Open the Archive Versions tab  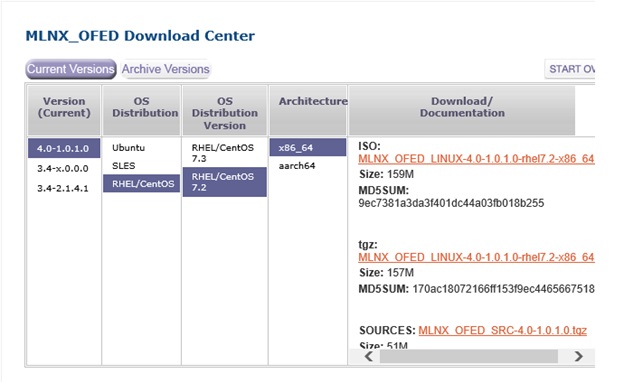[x=166, y=69]
